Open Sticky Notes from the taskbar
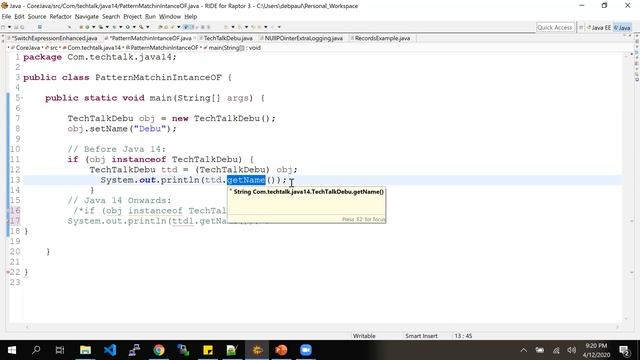This screenshot has height=360, width=640. pyautogui.click(x=208, y=350)
